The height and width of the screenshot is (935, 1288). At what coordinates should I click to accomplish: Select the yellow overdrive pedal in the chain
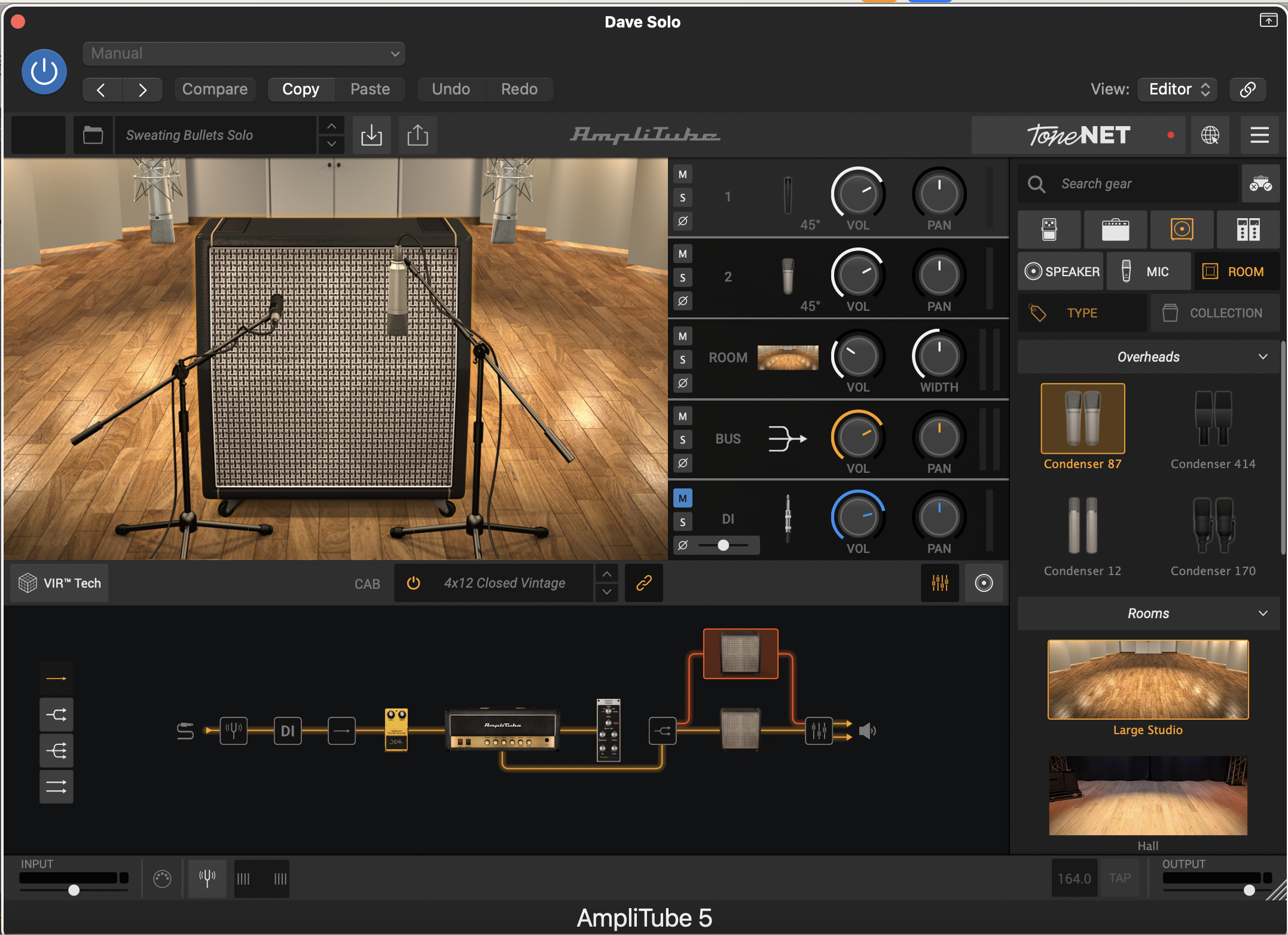coord(396,730)
